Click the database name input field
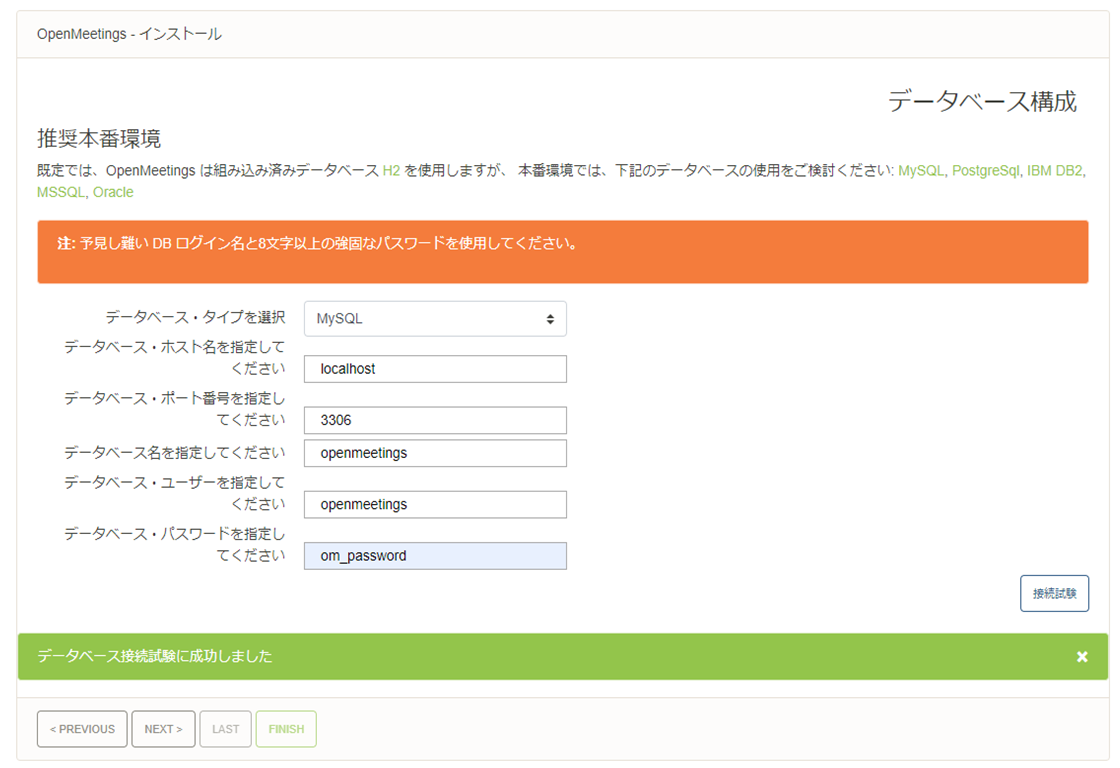 (435, 453)
